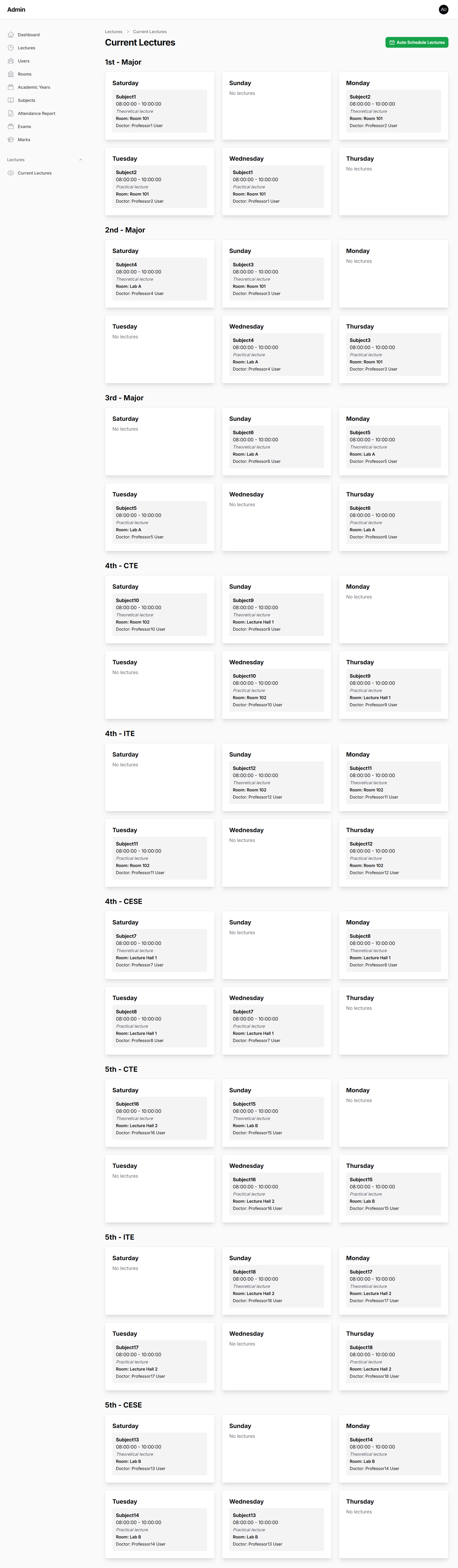The image size is (458, 1568).
Task: Click the Current Lectures breadcrumb item
Action: (x=150, y=32)
